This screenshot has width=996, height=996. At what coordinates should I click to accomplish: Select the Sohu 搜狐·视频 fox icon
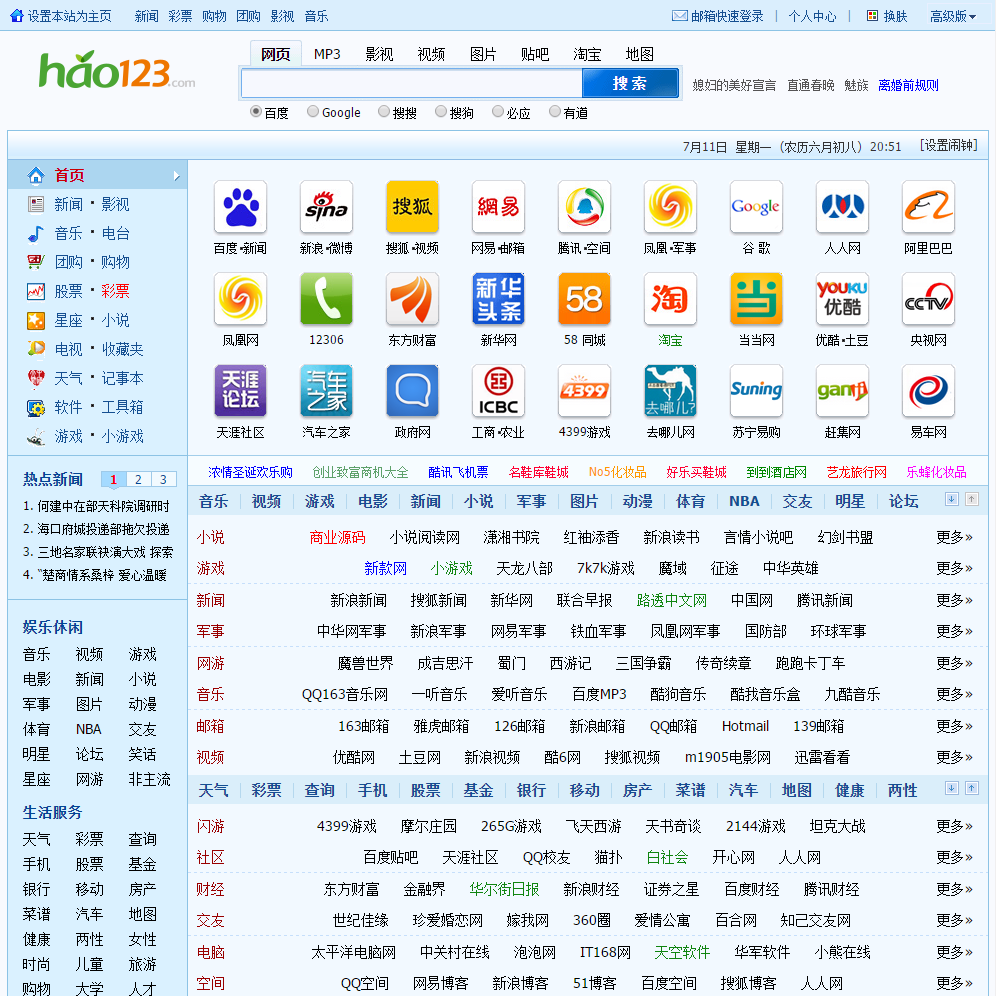(x=412, y=205)
